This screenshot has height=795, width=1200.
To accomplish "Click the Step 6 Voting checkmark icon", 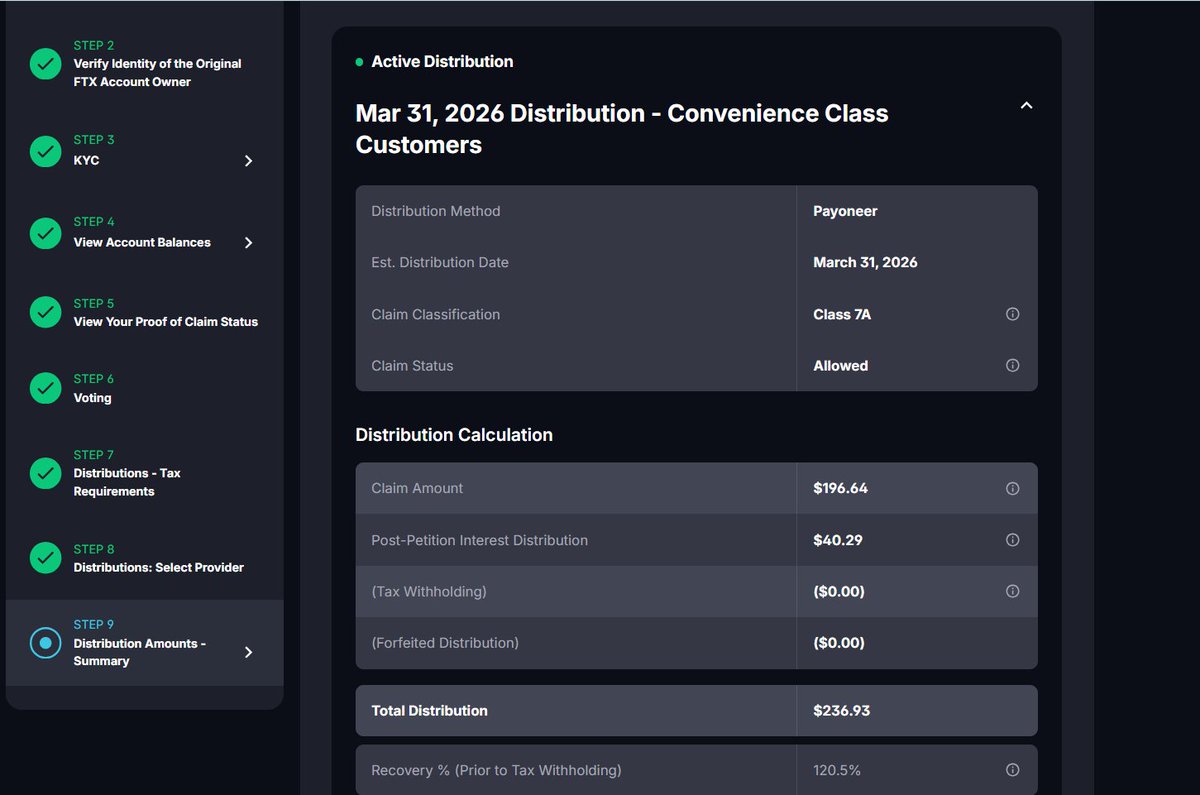I will 46,388.
